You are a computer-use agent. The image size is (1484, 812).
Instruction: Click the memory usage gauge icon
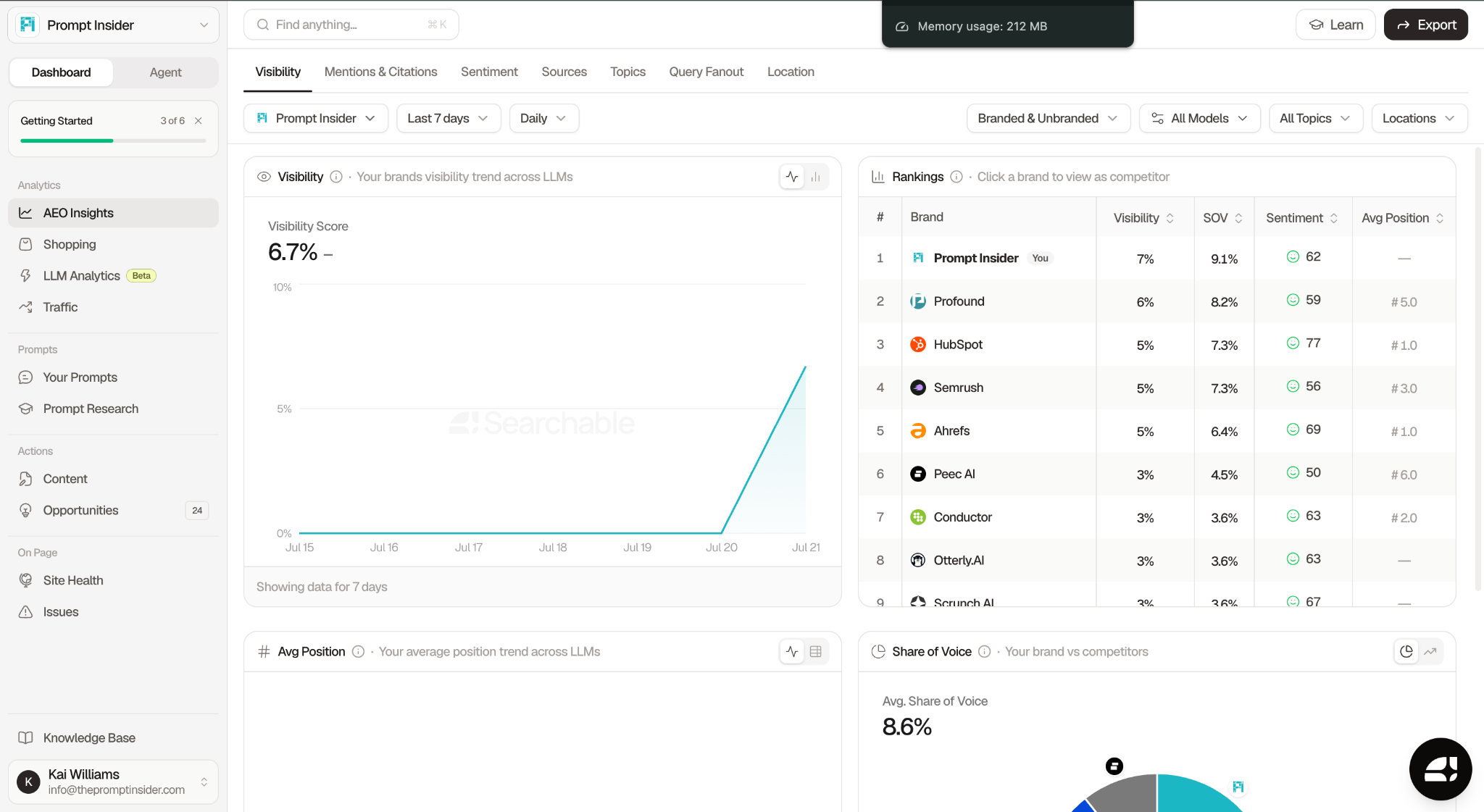tap(902, 26)
